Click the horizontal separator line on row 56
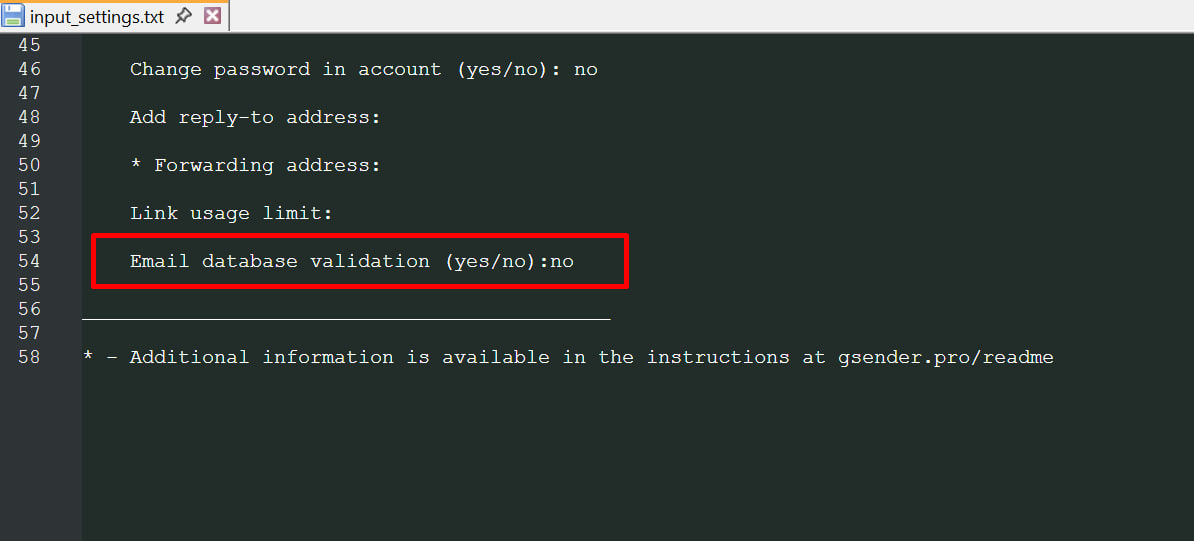Viewport: 1194px width, 541px height. pyautogui.click(x=346, y=319)
